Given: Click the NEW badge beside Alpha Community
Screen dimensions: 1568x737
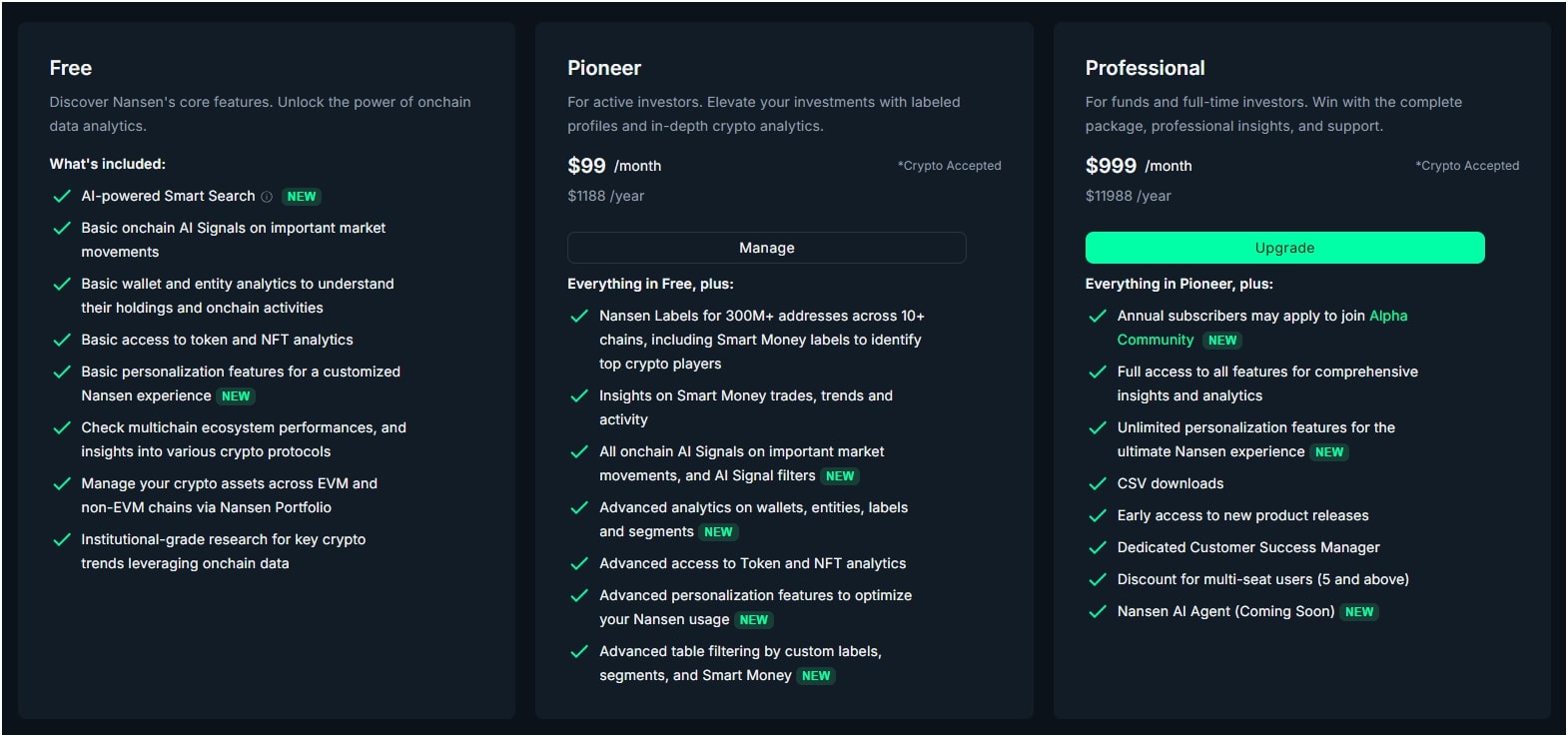Looking at the screenshot, I should click(1222, 341).
